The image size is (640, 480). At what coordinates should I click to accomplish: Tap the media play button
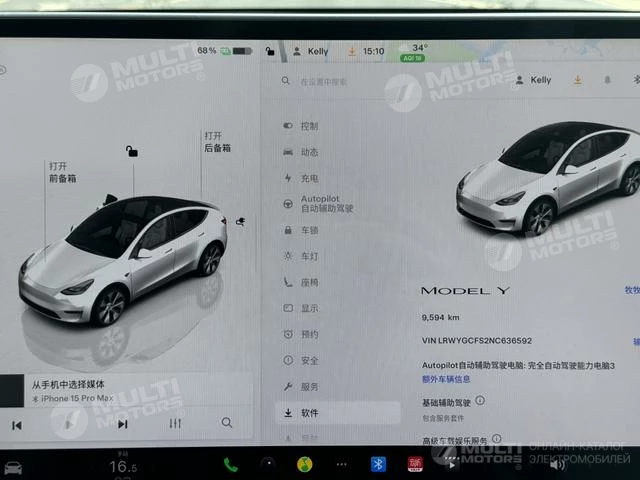coord(69,424)
